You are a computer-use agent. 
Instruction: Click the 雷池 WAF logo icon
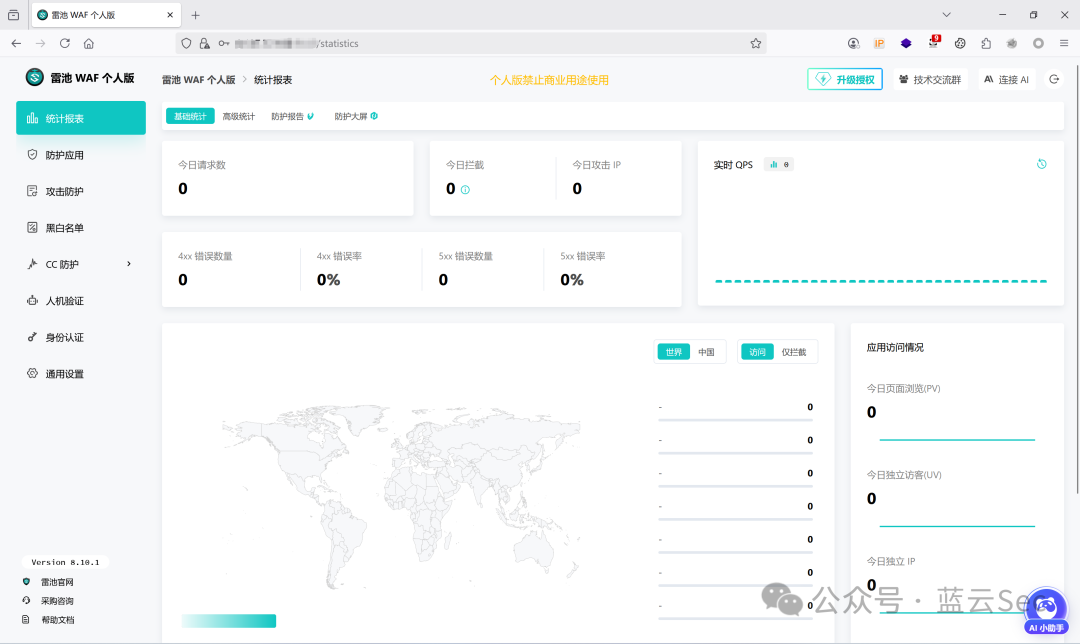pos(34,77)
